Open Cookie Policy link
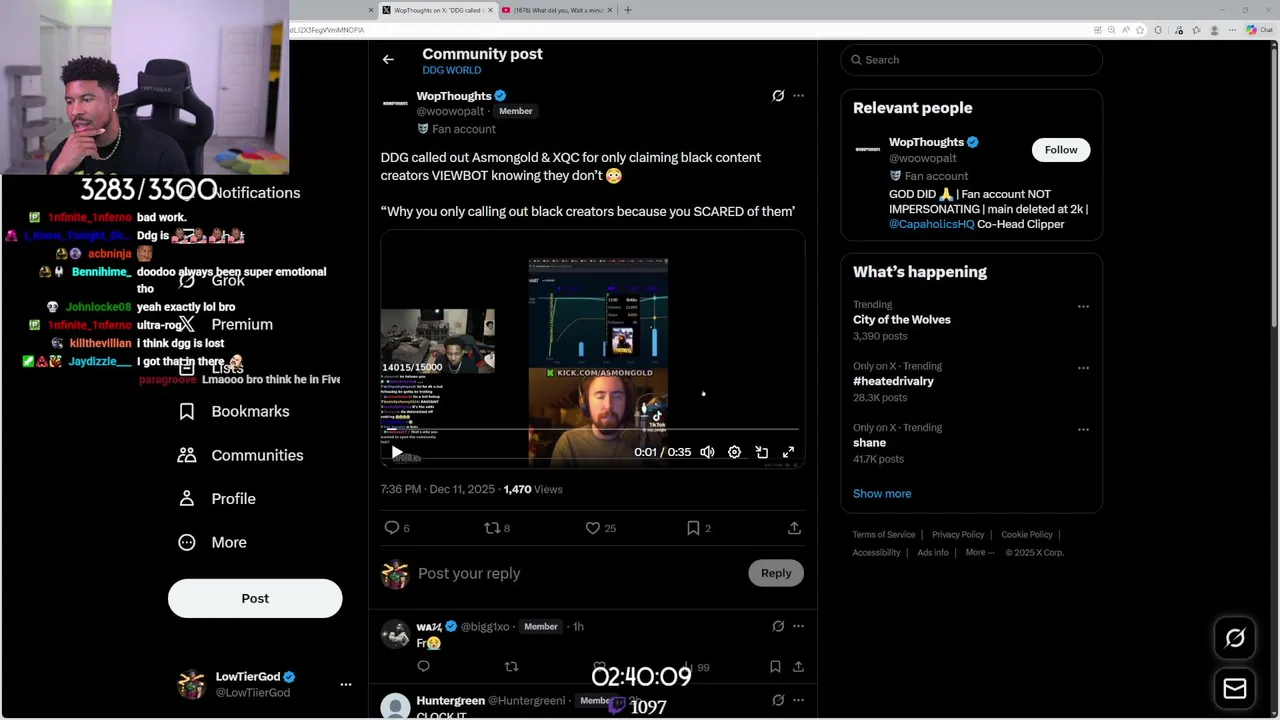The height and width of the screenshot is (720, 1280). coord(1027,535)
